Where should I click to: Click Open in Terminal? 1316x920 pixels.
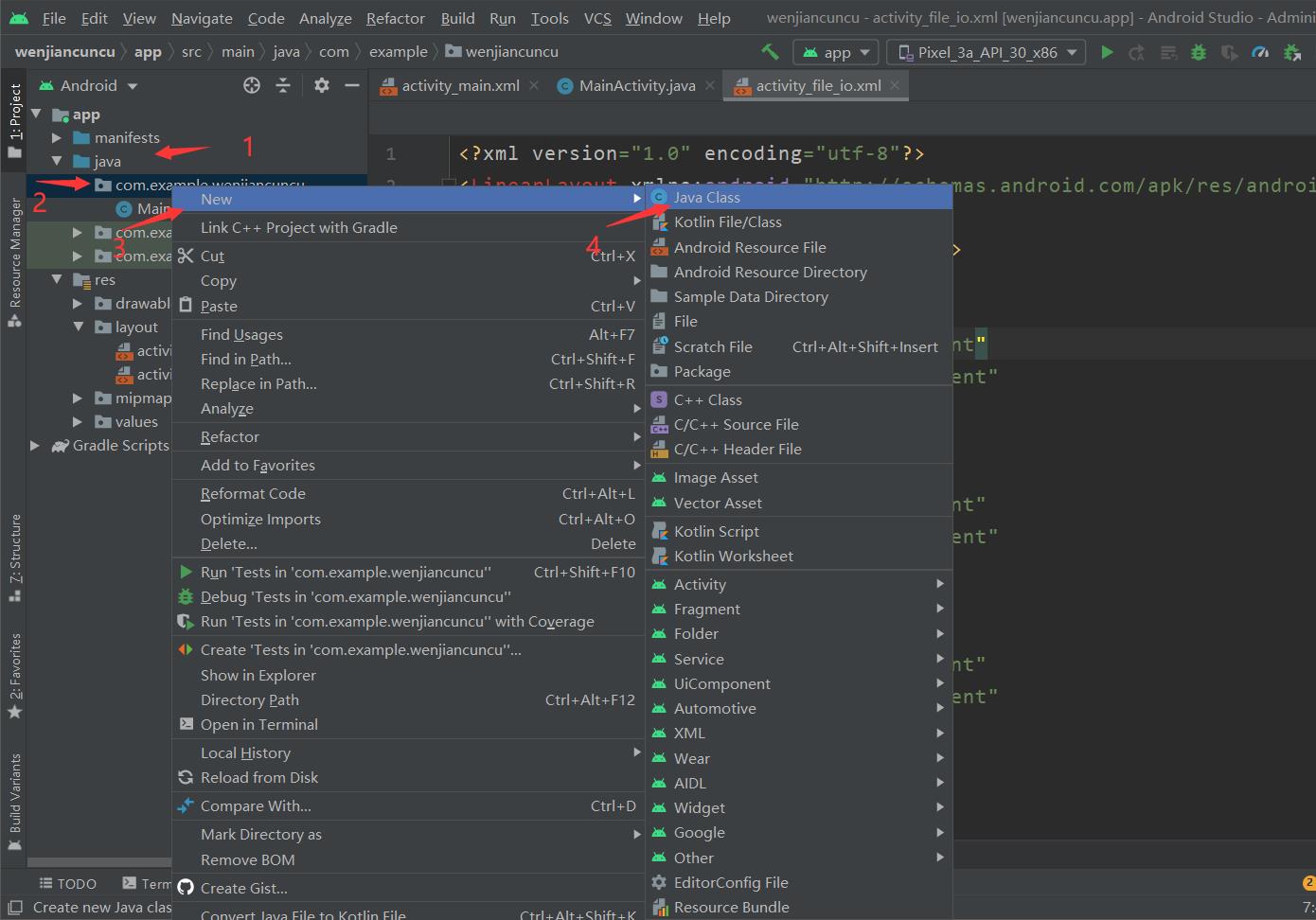pos(407,724)
